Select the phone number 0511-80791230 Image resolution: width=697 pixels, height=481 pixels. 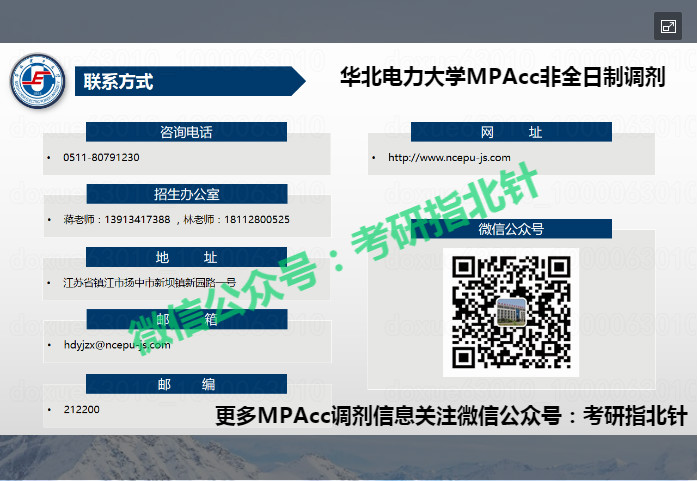click(x=101, y=157)
